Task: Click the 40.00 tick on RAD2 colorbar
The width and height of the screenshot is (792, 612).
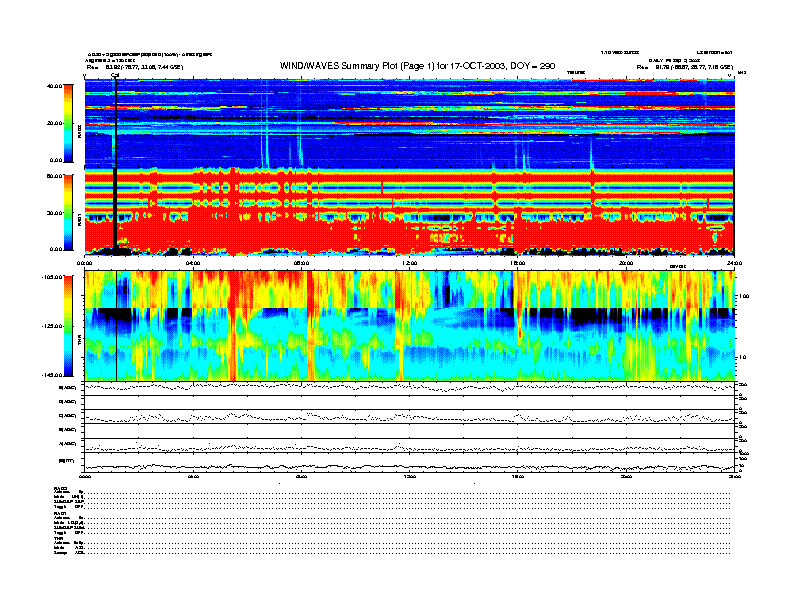Action: click(54, 86)
